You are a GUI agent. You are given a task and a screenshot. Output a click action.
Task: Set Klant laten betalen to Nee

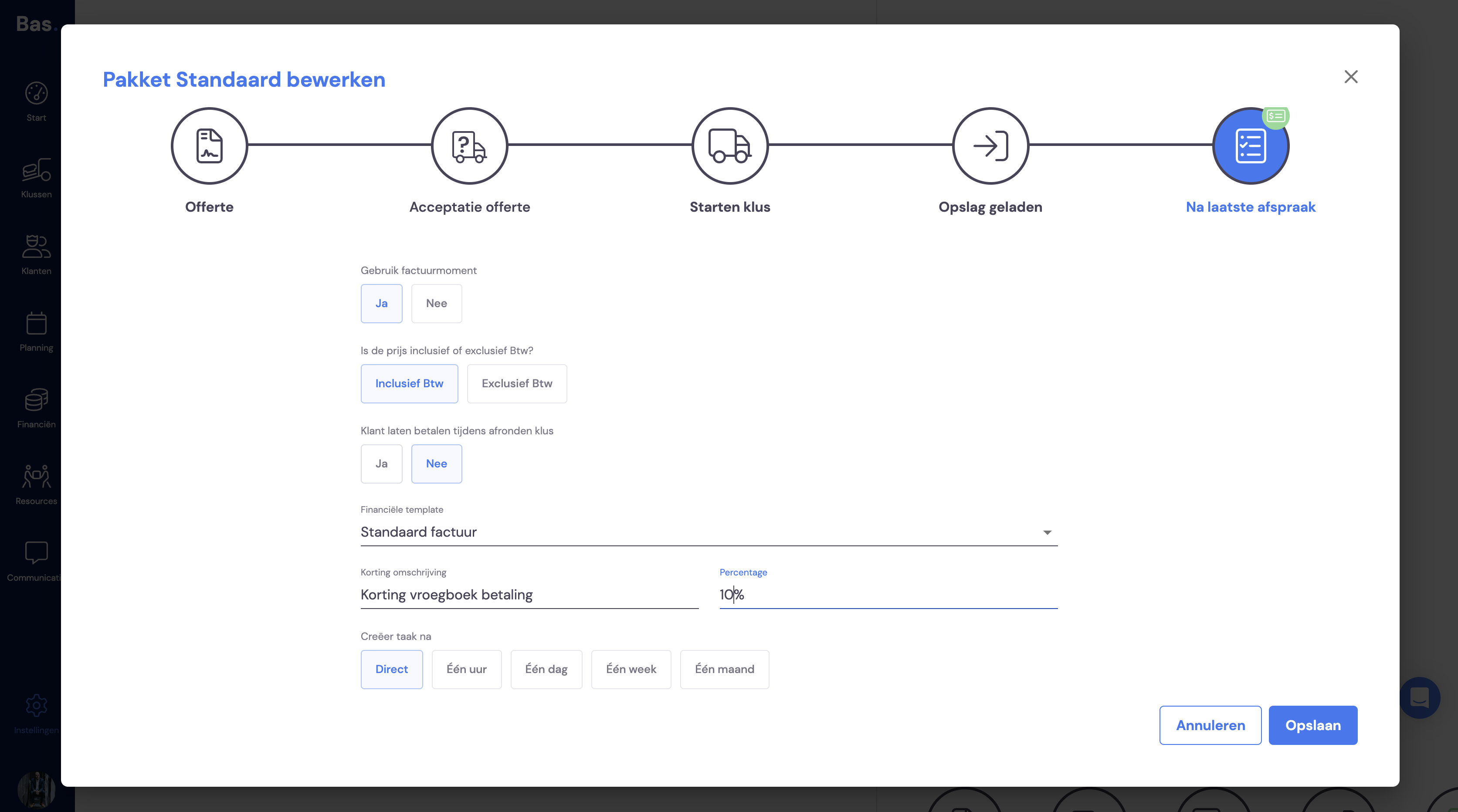436,464
